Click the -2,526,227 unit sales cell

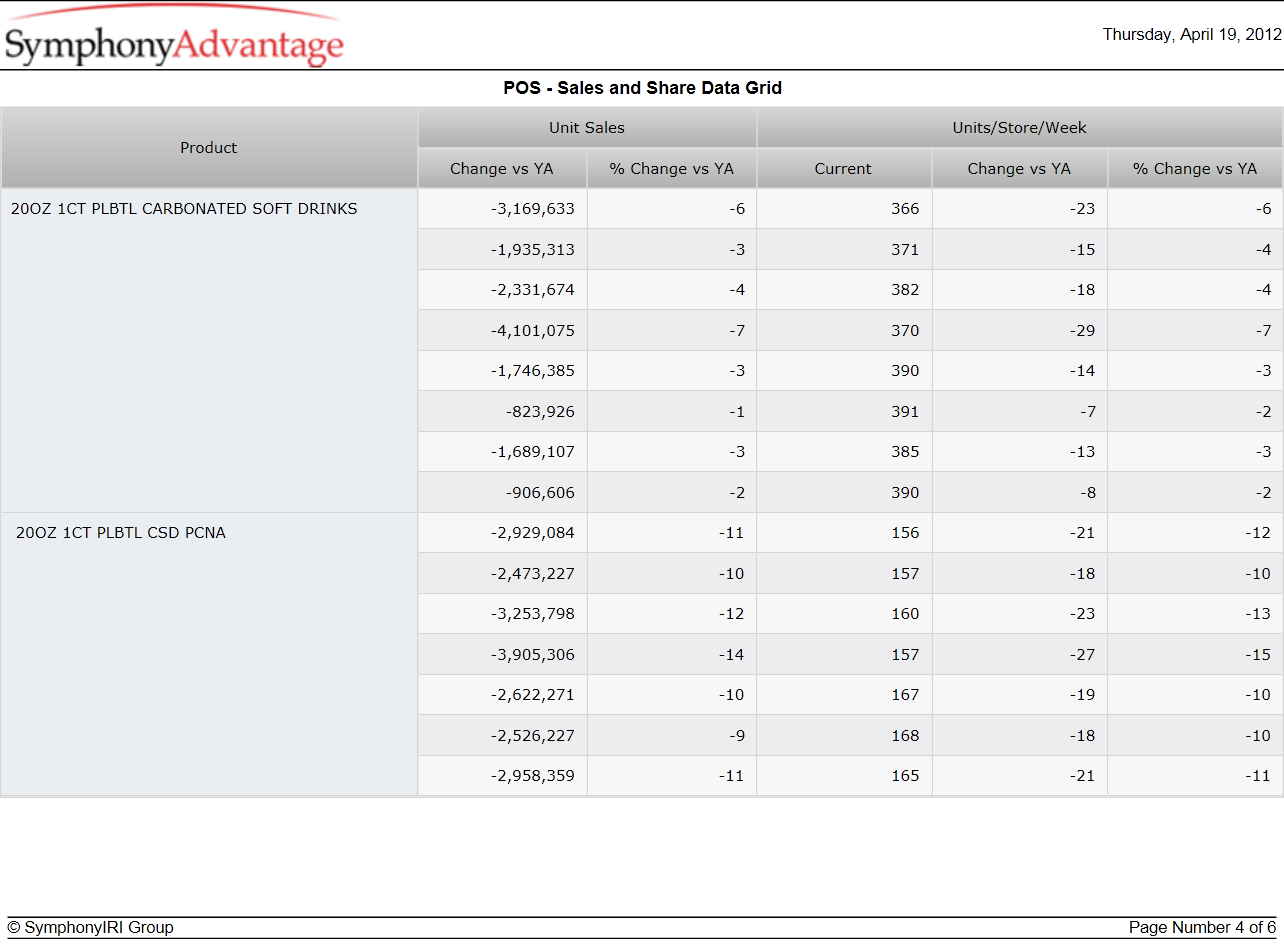point(502,736)
